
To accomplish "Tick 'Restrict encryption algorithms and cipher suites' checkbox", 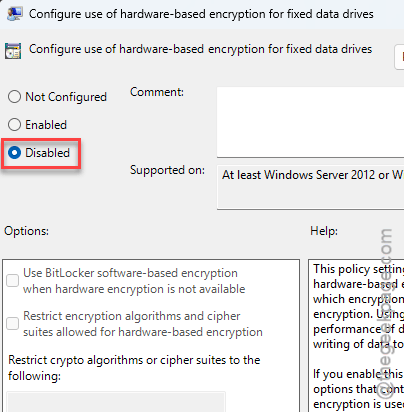I will (13, 323).
